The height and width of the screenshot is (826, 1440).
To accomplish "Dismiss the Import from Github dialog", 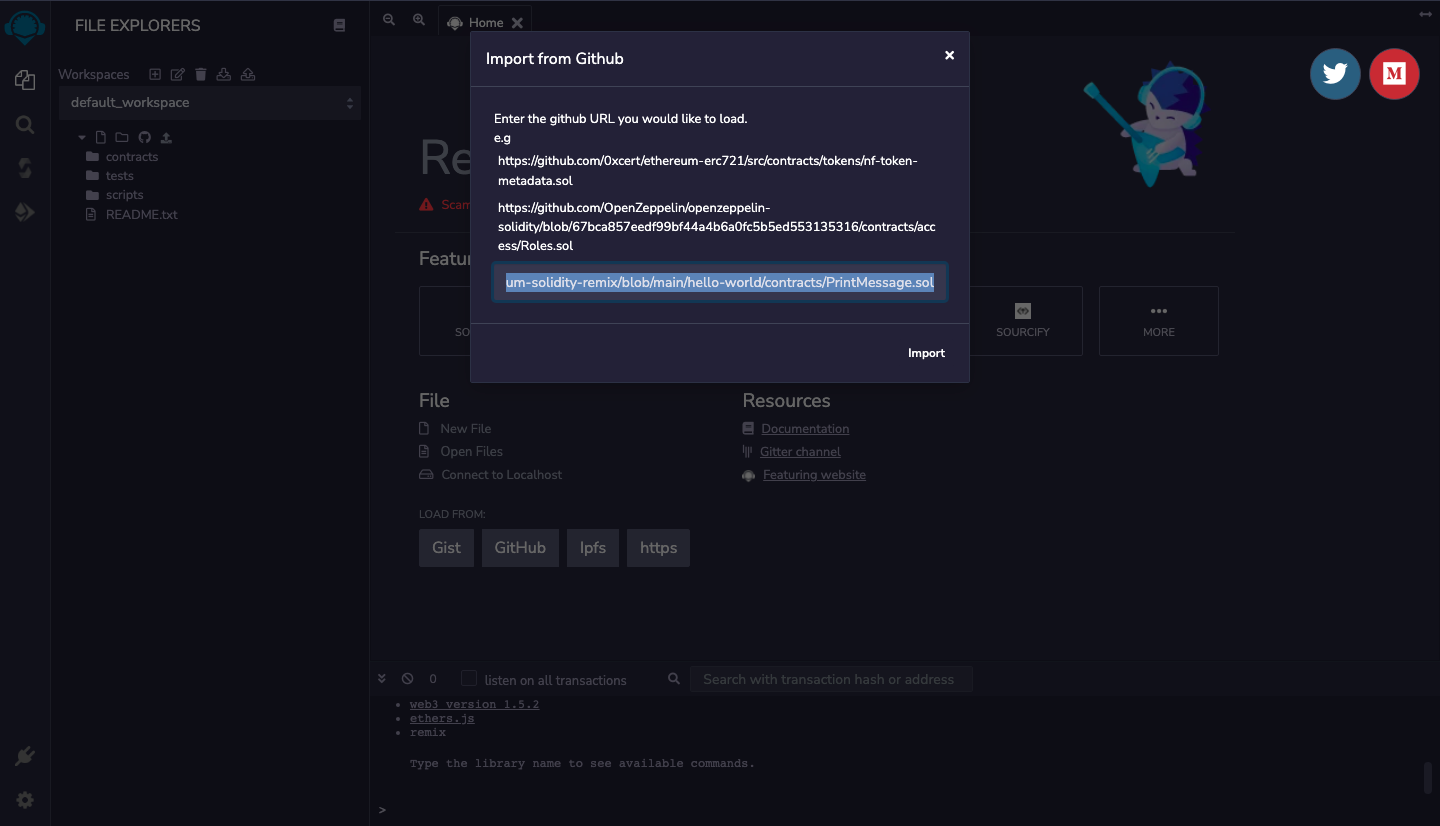I will point(948,55).
